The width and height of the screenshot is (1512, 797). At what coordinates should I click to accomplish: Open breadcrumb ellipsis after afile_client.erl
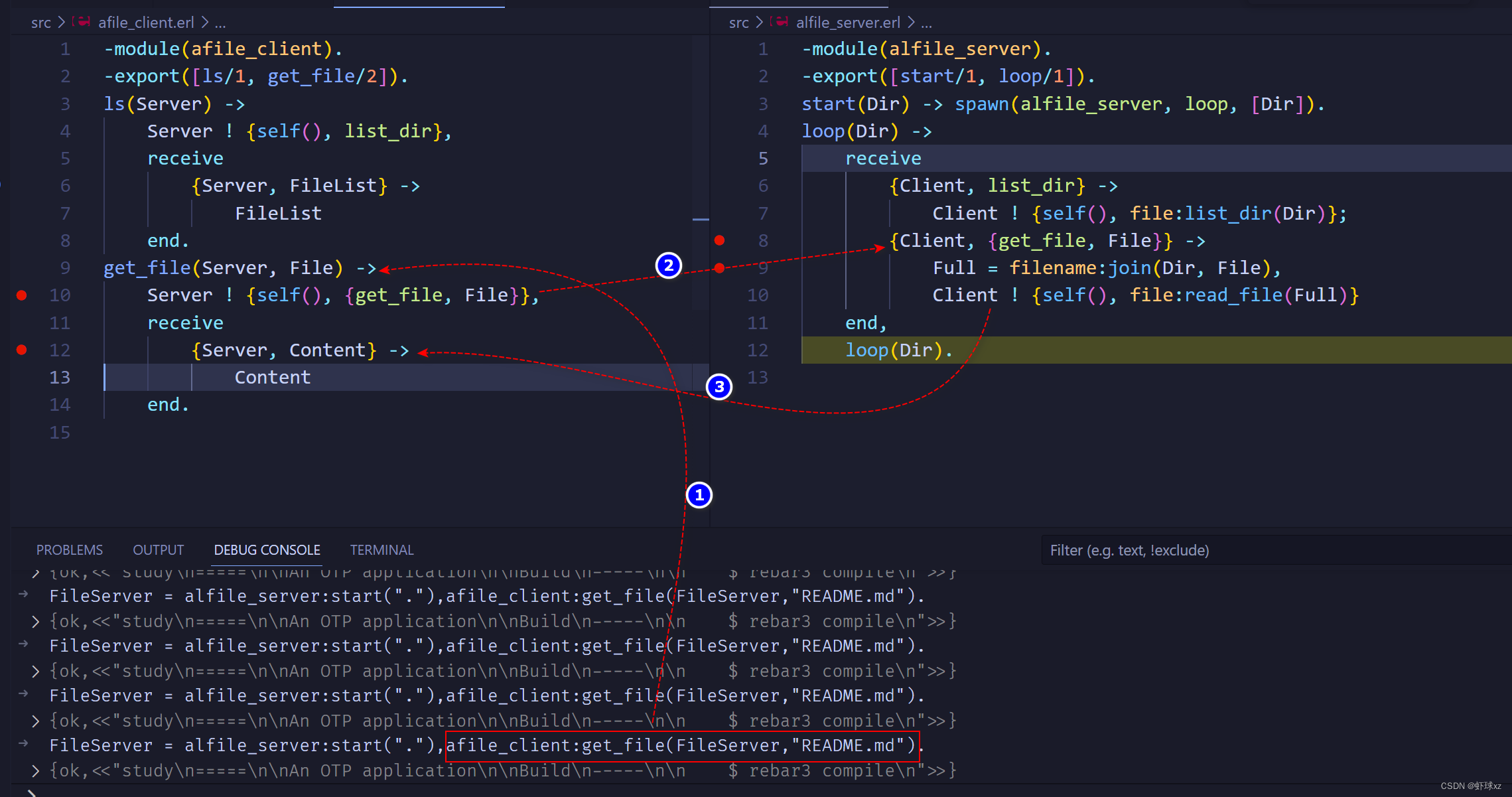tap(220, 23)
